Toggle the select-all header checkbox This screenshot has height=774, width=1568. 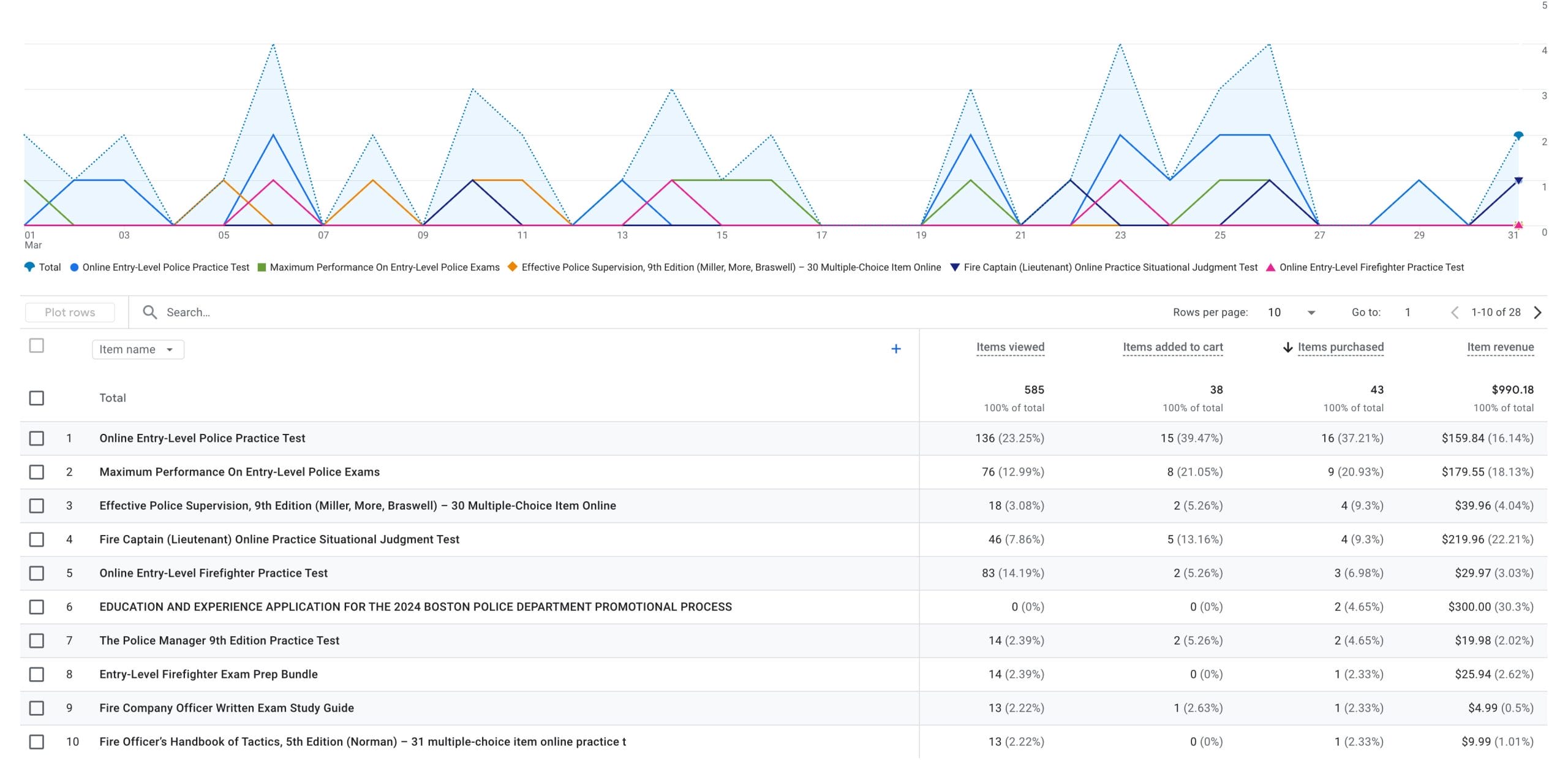pyautogui.click(x=37, y=346)
